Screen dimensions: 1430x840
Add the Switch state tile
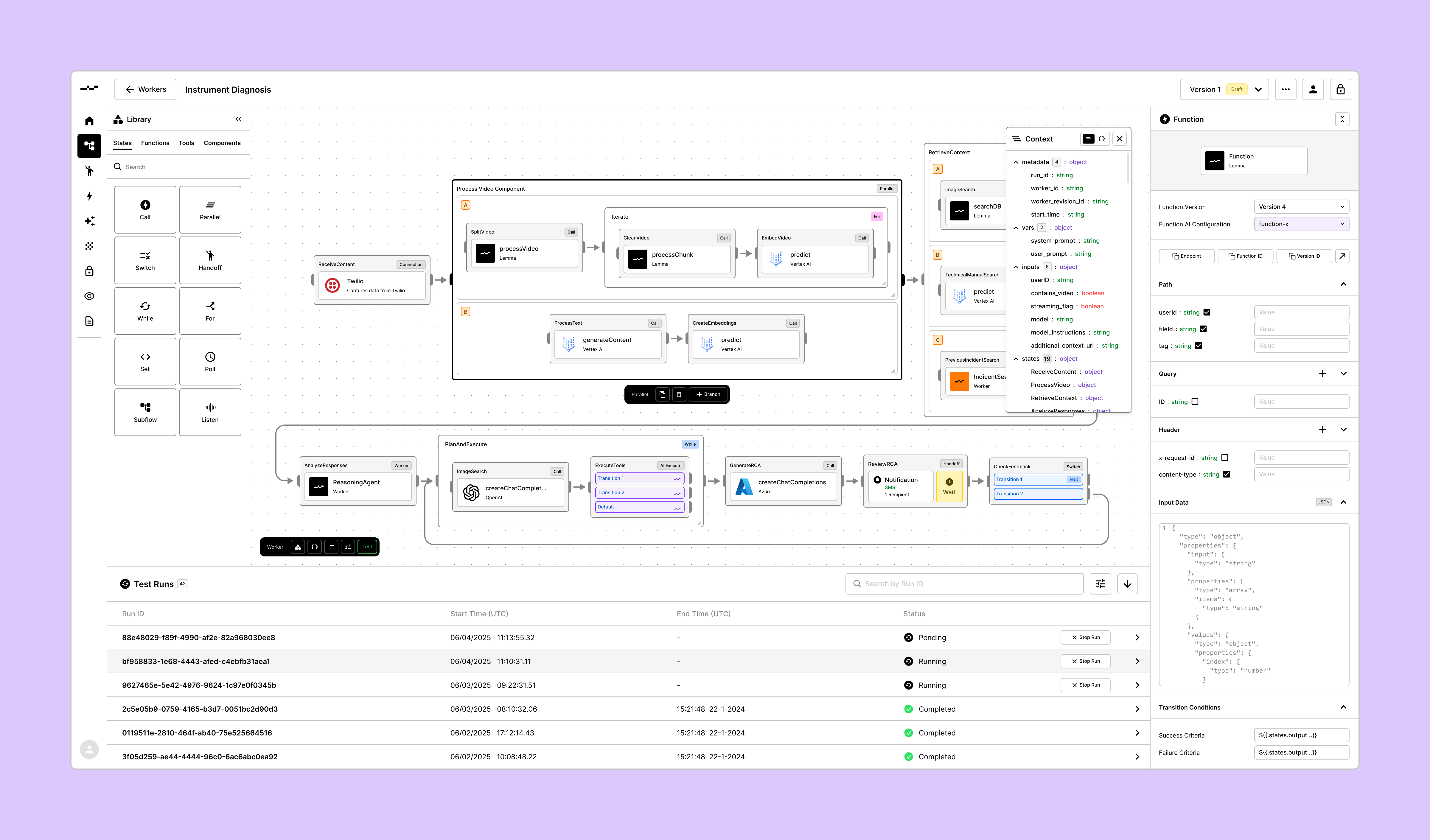(x=145, y=260)
